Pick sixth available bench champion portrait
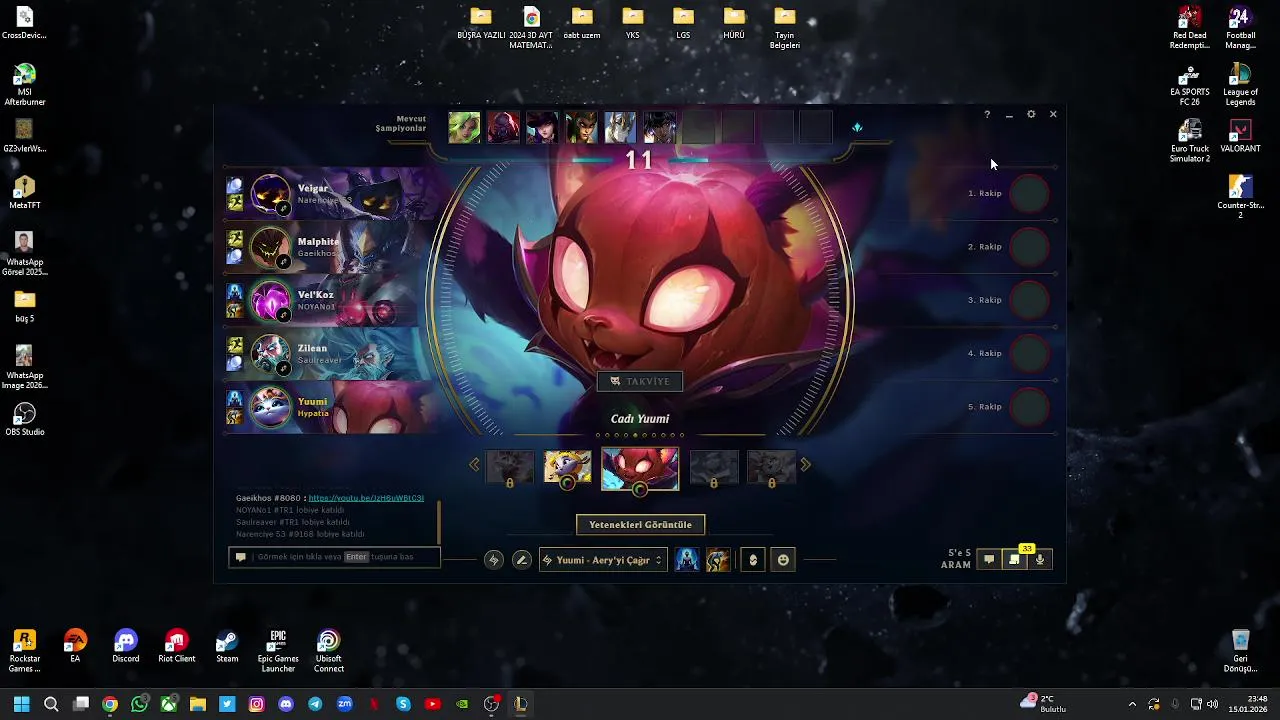Viewport: 1280px width, 720px height. point(659,128)
